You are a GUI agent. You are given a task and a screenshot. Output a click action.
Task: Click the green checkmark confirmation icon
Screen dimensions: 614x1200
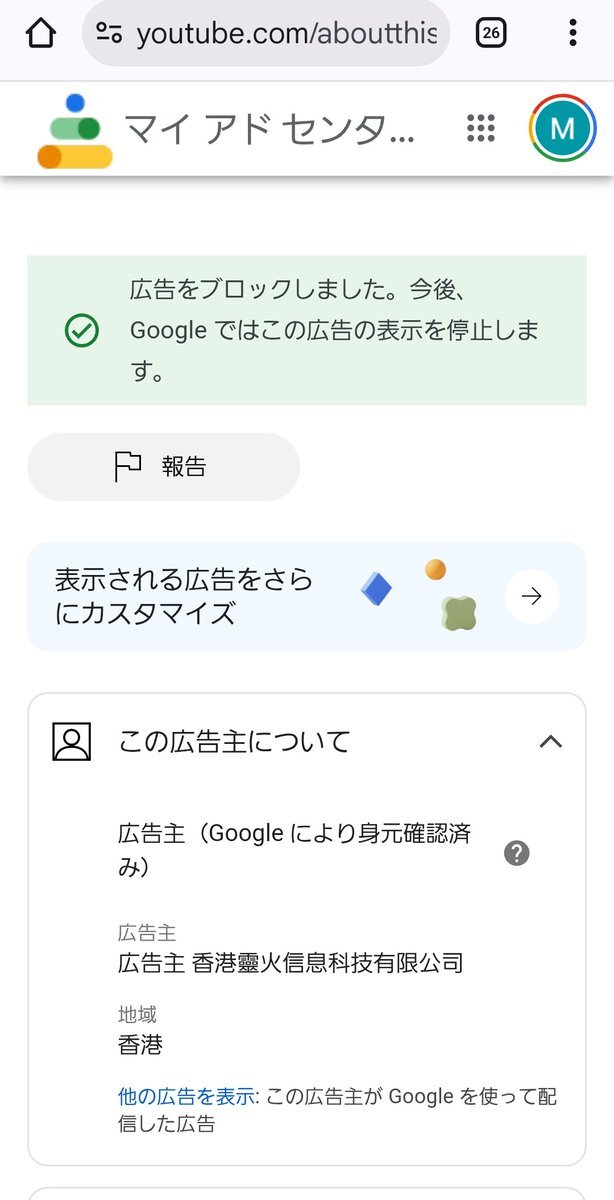coord(81,331)
